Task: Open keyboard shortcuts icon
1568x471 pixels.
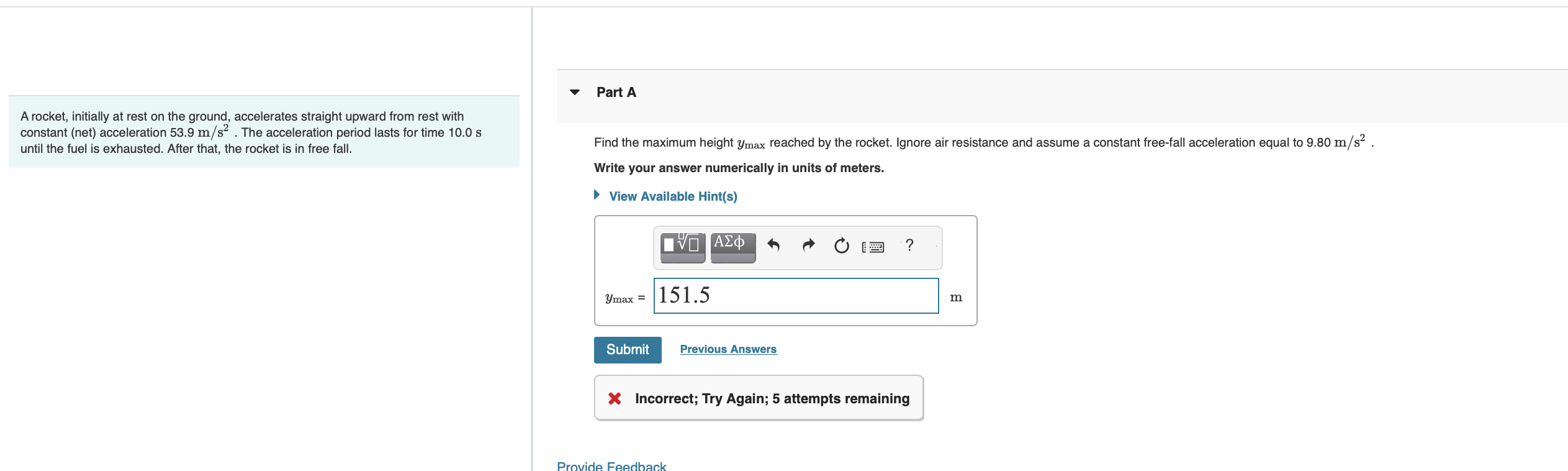Action: click(x=873, y=247)
